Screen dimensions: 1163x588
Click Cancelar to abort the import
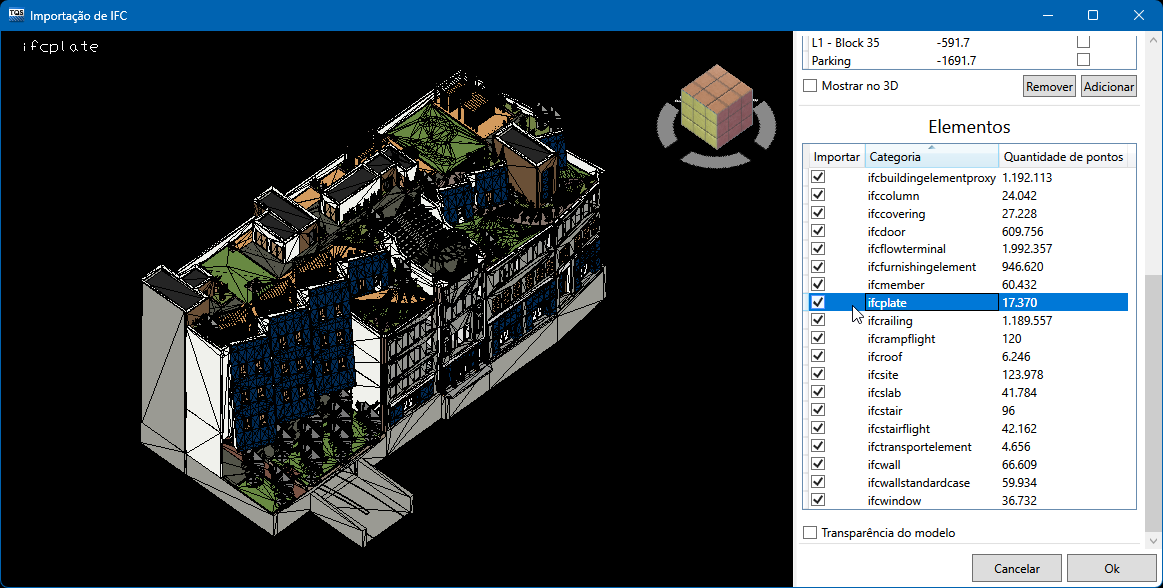coord(1016,568)
